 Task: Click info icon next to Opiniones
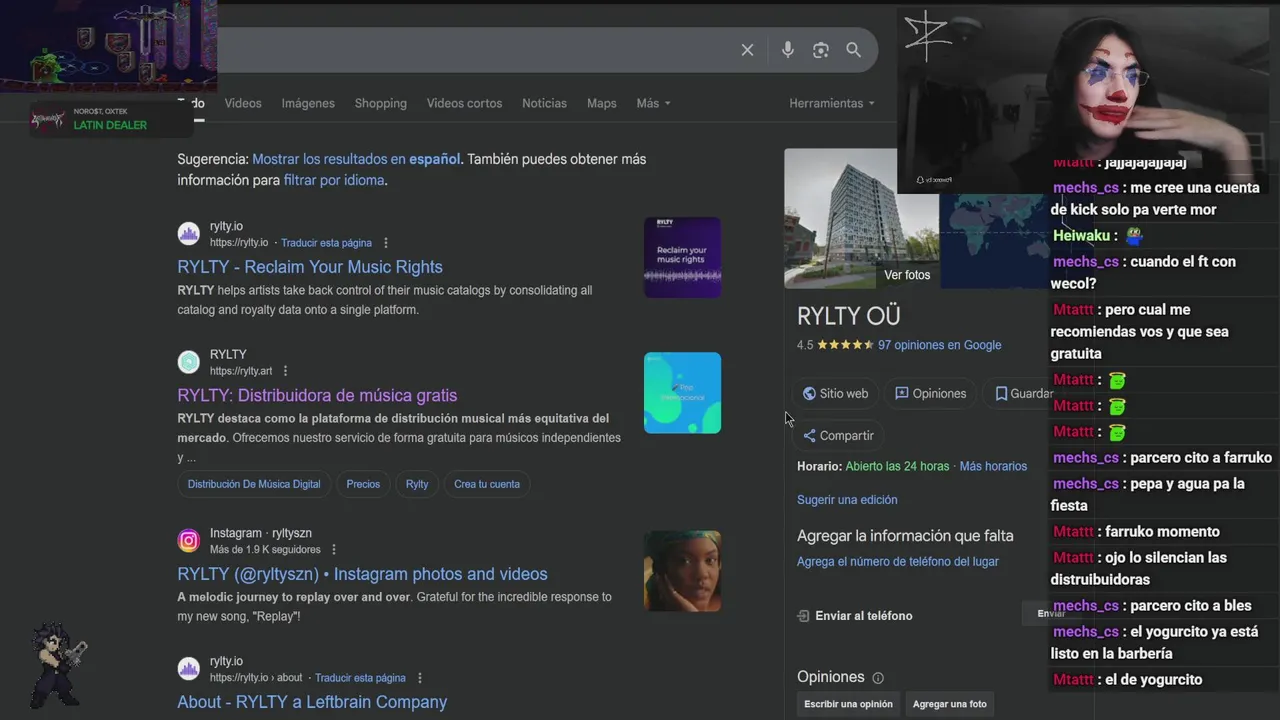[878, 678]
